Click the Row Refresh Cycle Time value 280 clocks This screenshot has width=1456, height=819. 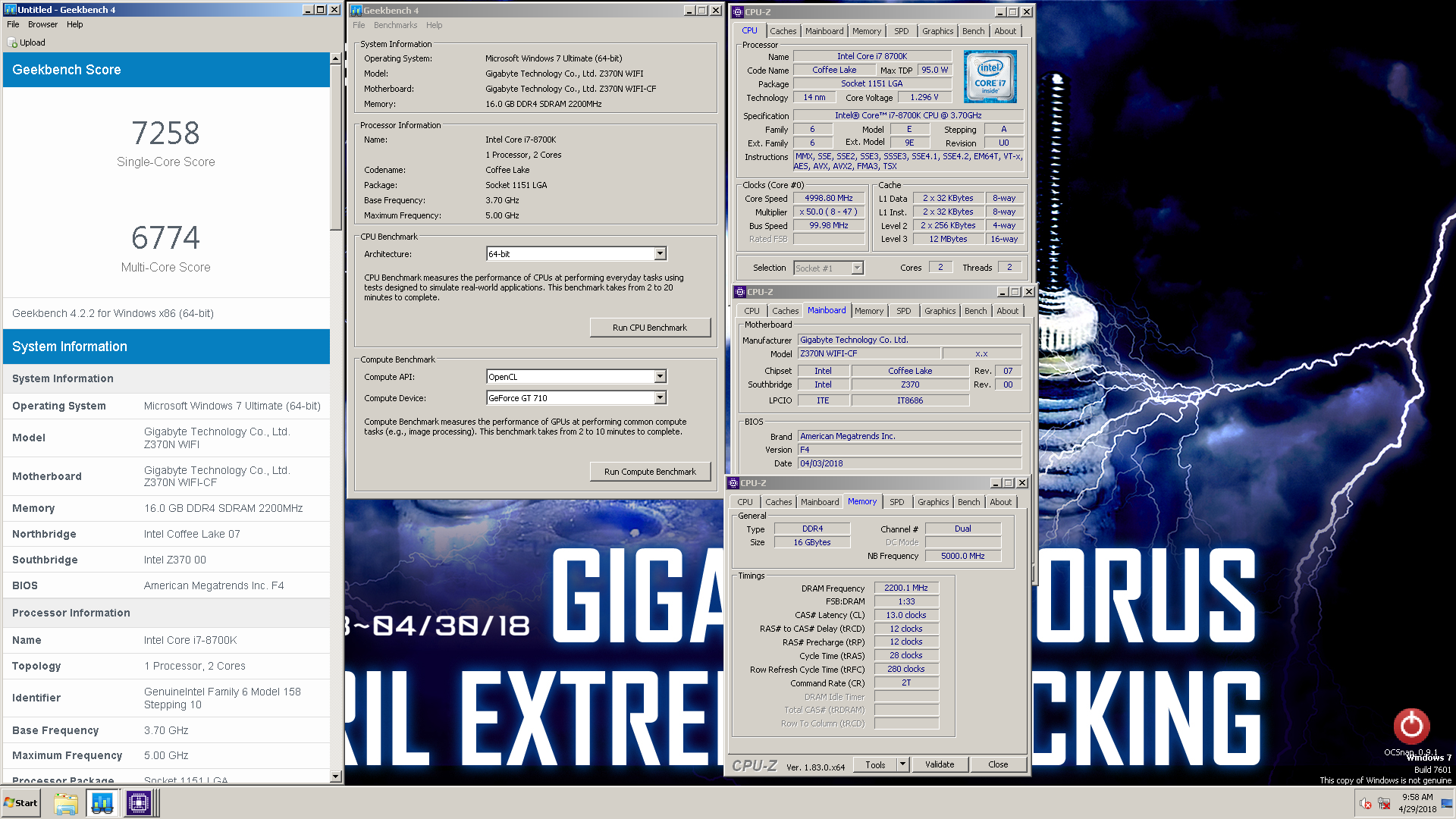906,669
